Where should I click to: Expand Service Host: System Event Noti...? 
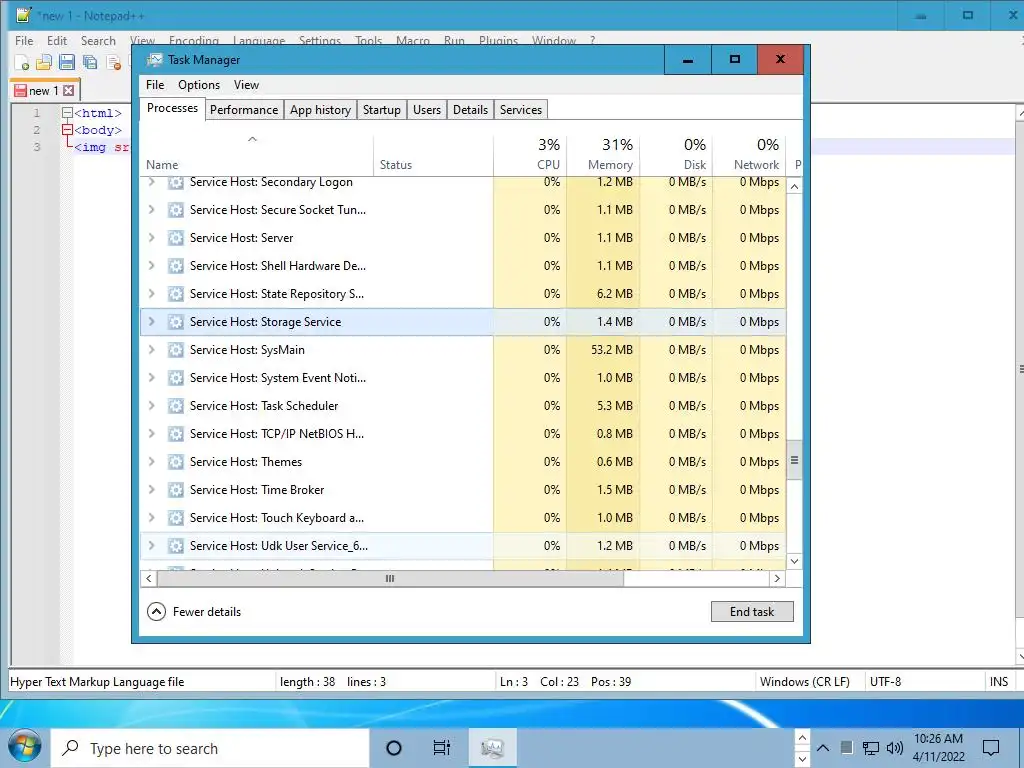152,377
